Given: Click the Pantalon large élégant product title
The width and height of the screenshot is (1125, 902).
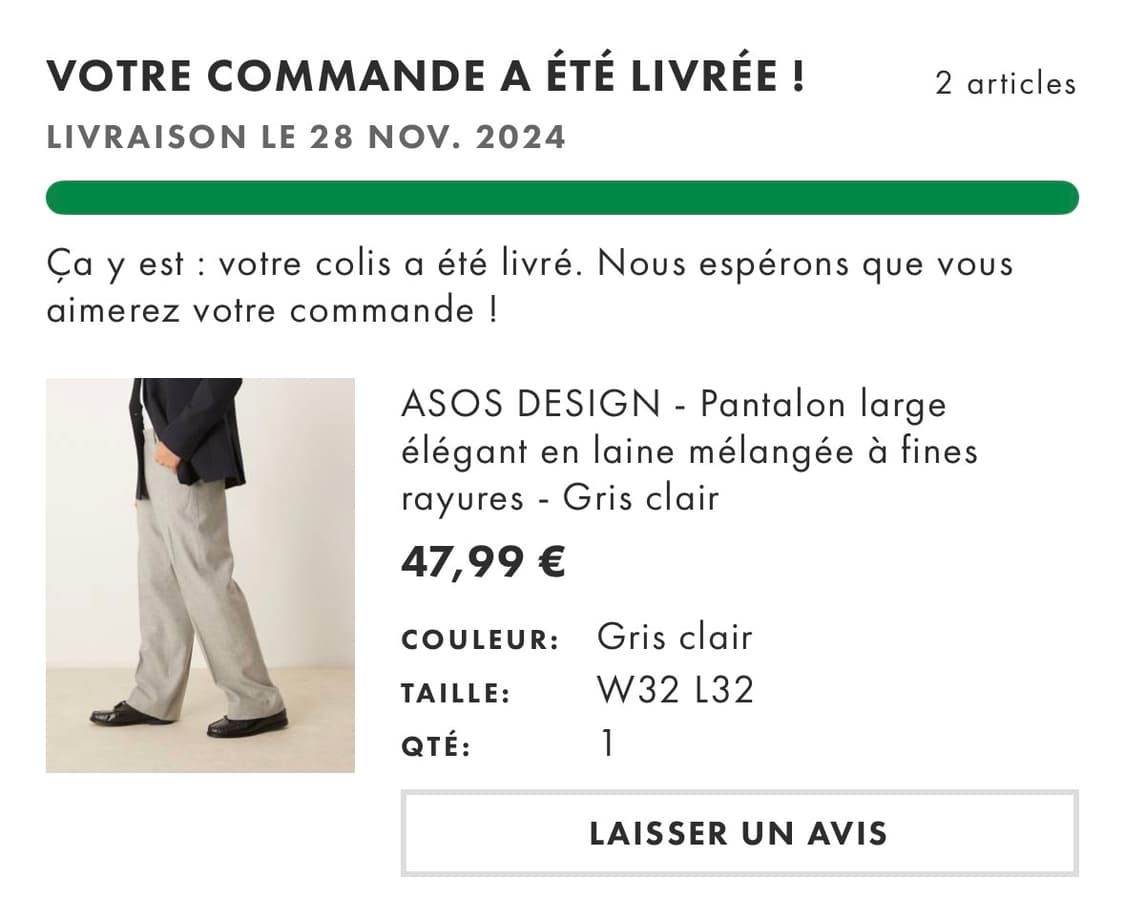Looking at the screenshot, I should [x=688, y=451].
